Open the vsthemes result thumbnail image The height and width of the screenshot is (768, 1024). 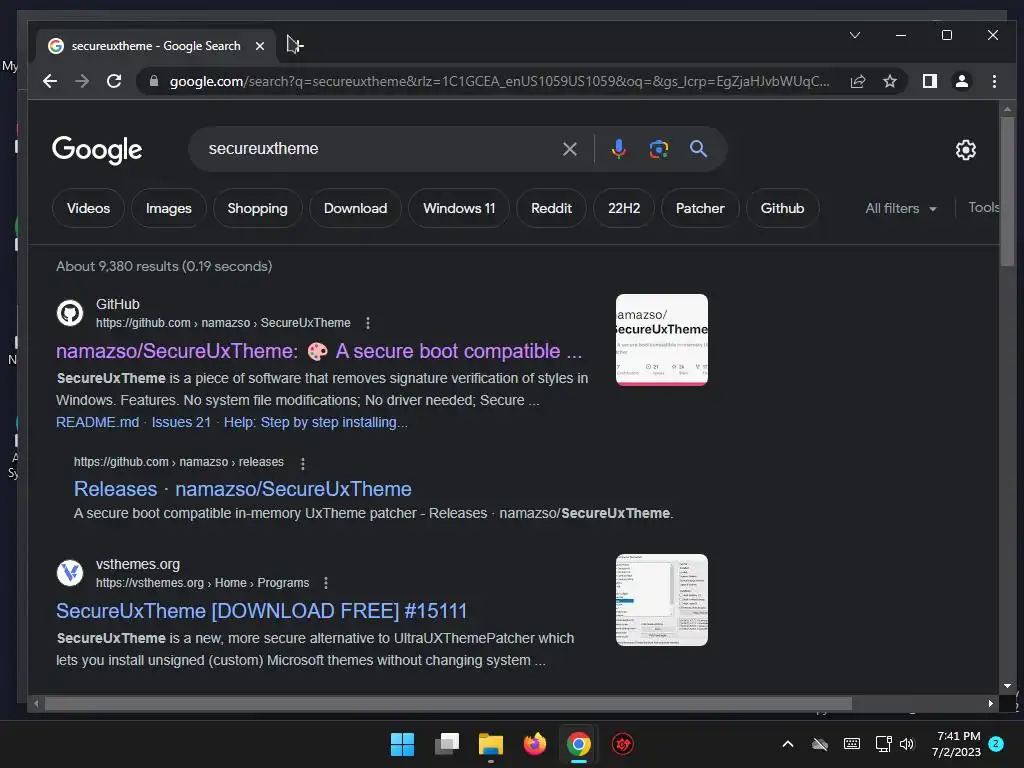click(662, 600)
